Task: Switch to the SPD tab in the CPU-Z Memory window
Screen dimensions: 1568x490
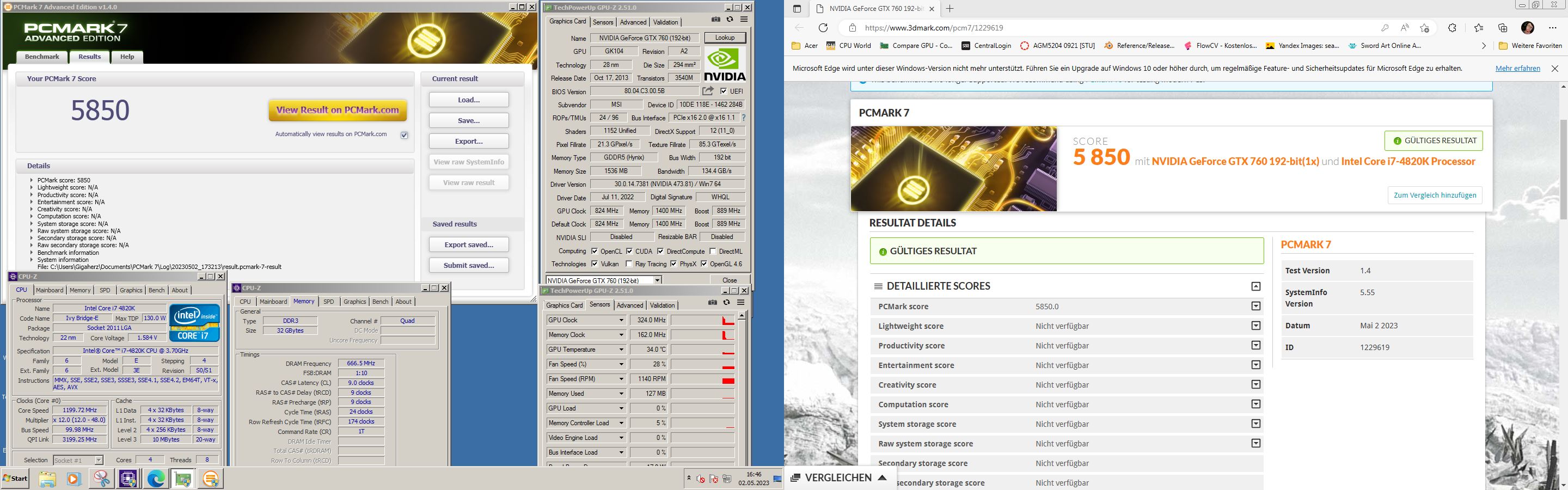Action: pos(329,302)
